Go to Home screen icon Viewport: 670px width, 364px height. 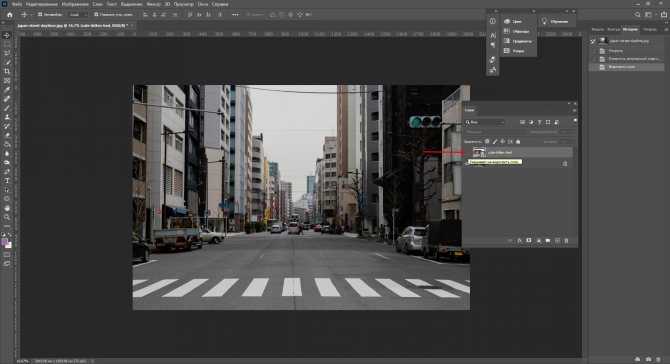[9, 15]
